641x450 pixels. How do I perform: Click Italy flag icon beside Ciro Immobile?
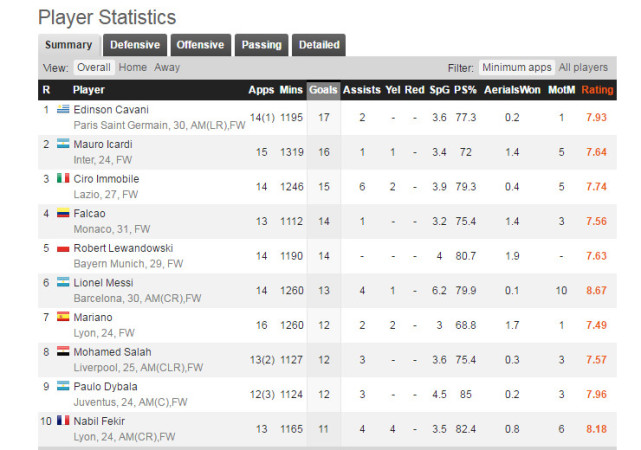(x=63, y=178)
